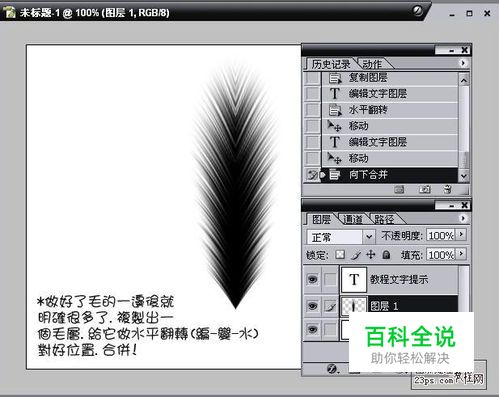The width and height of the screenshot is (499, 397).
Task: Click the black feather on the canvas
Action: (236, 187)
